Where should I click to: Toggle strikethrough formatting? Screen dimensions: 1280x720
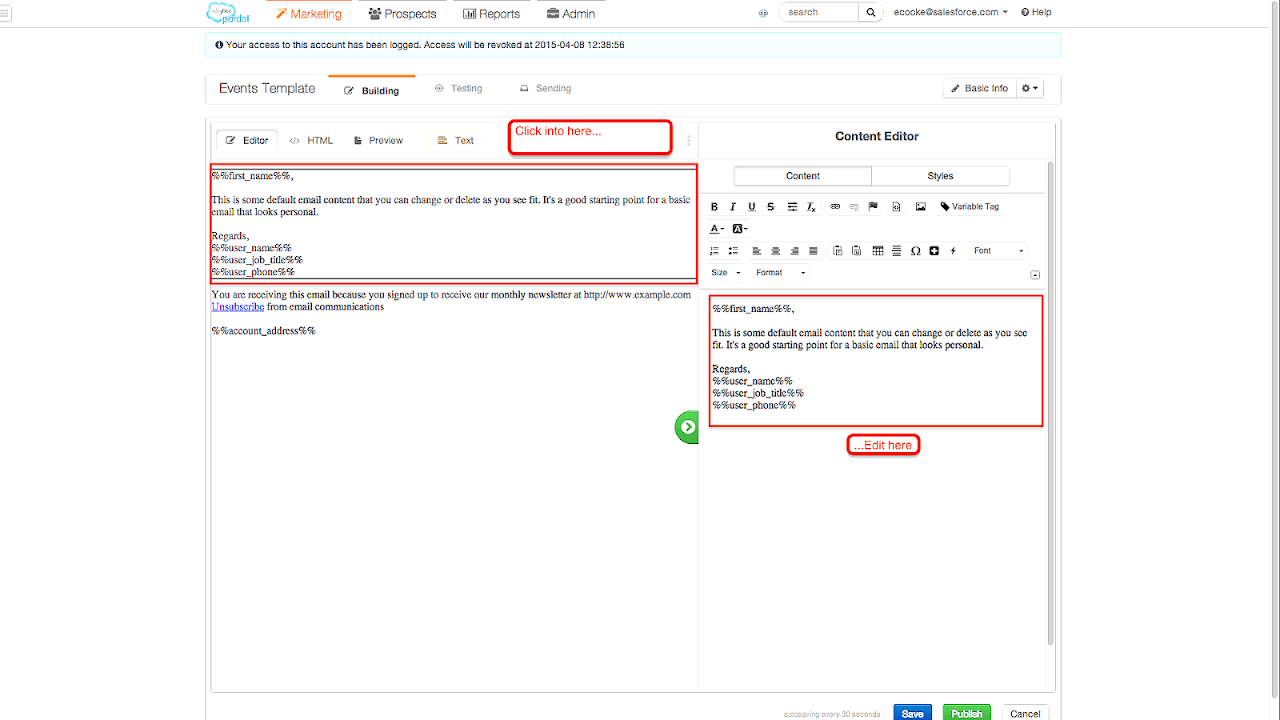pos(770,207)
